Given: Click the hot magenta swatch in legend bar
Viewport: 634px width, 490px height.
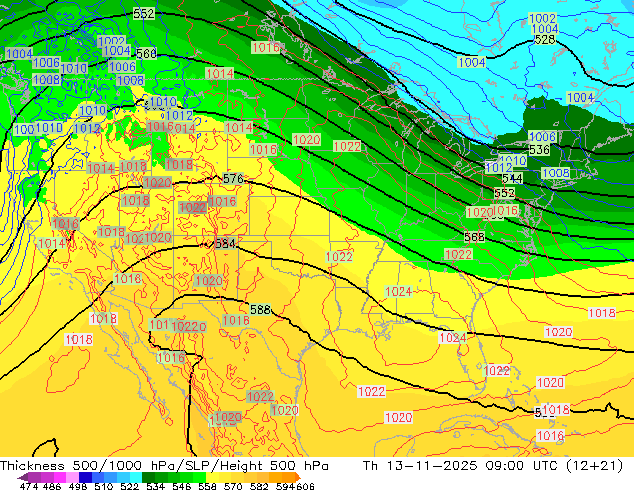Looking at the screenshot, I should 60,477.
